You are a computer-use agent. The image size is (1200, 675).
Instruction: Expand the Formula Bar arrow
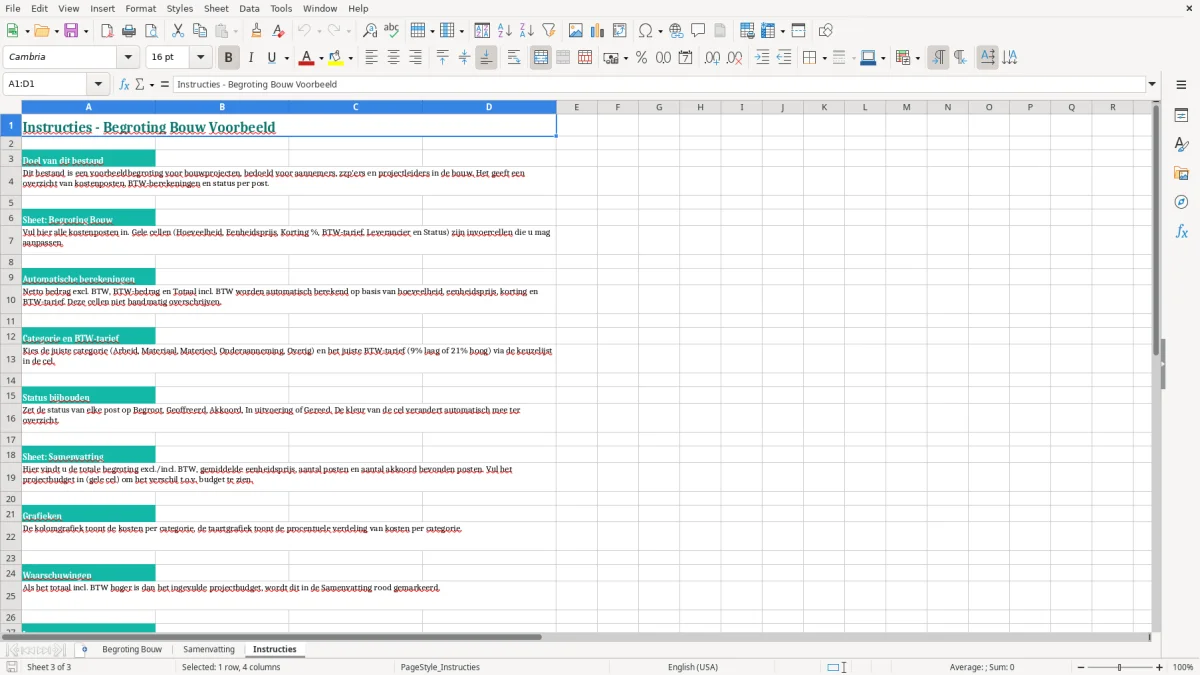point(1153,84)
